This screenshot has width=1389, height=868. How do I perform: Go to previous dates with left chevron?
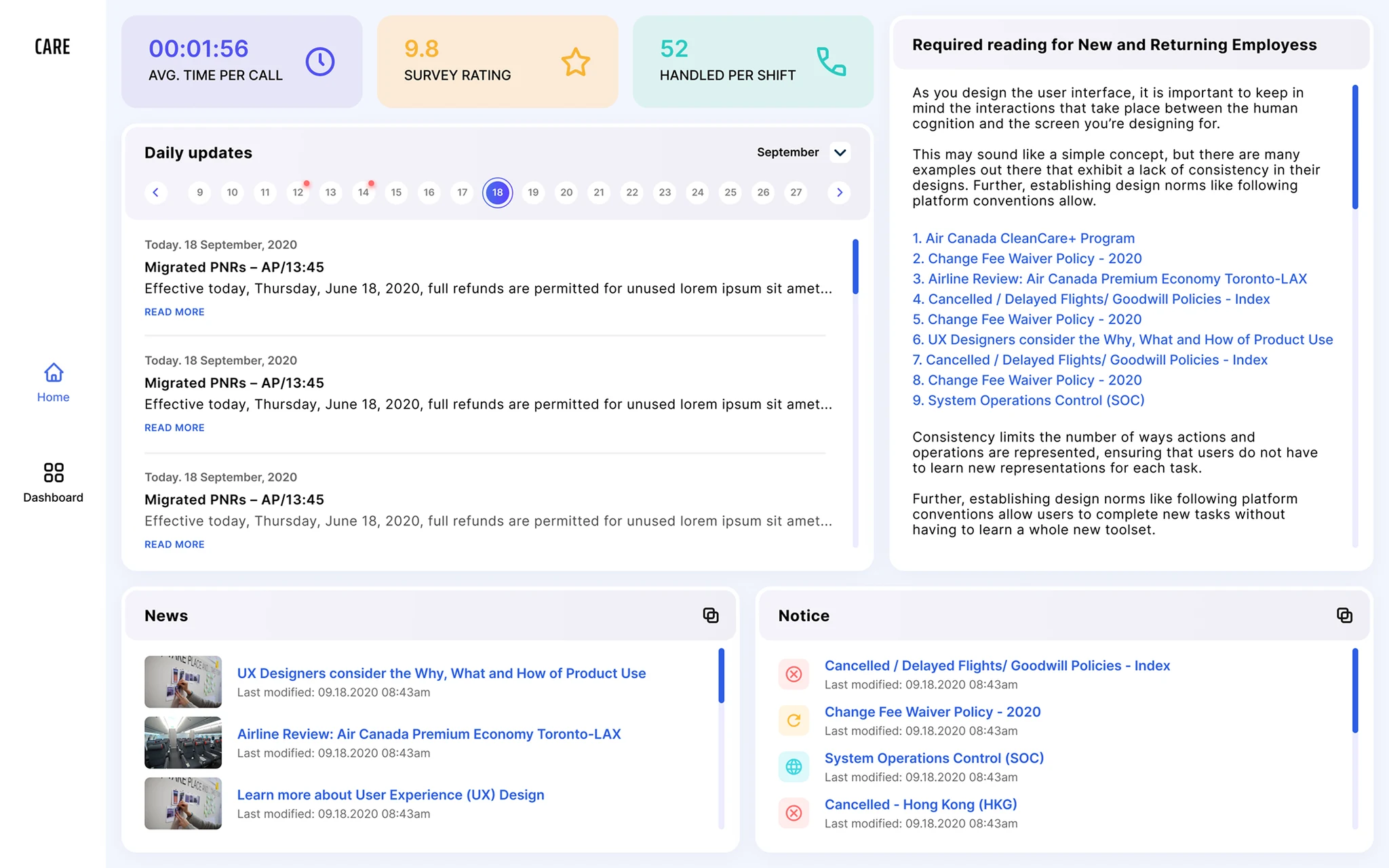(x=156, y=193)
